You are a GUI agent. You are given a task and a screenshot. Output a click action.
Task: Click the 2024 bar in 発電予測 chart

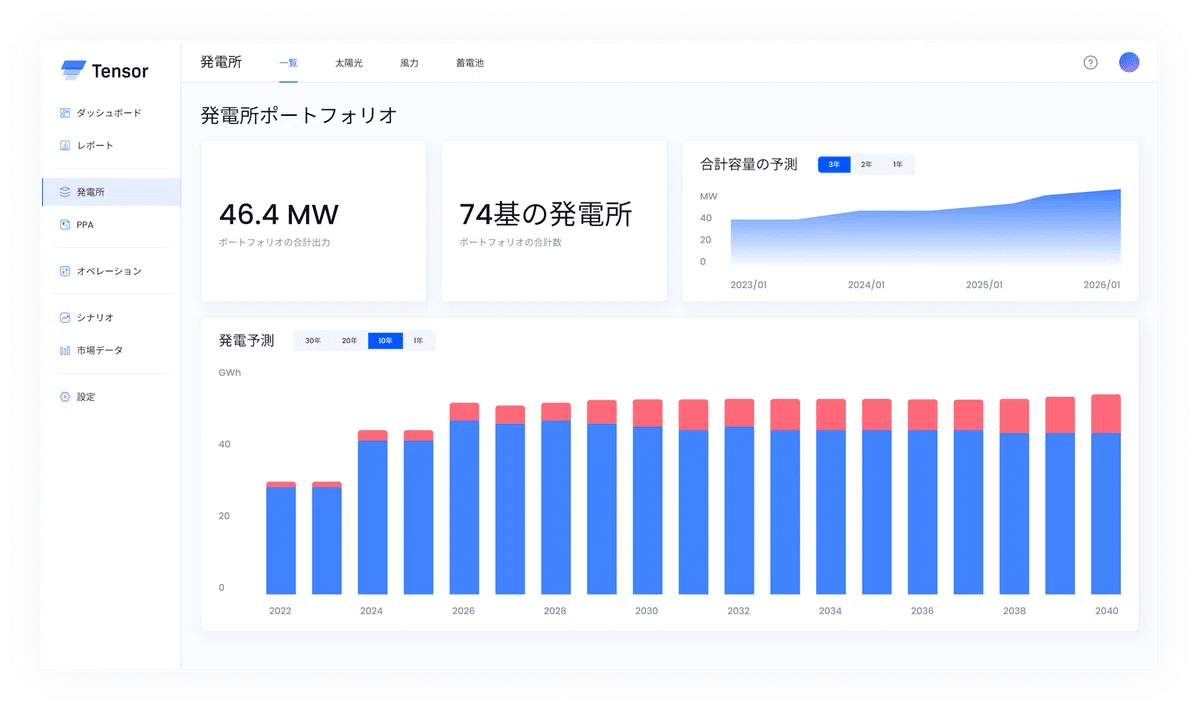[x=373, y=512]
